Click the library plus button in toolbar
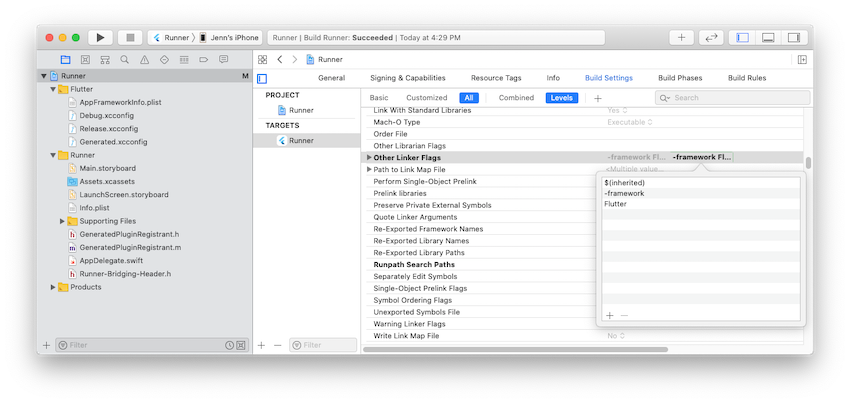The width and height of the screenshot is (850, 403). (x=681, y=37)
